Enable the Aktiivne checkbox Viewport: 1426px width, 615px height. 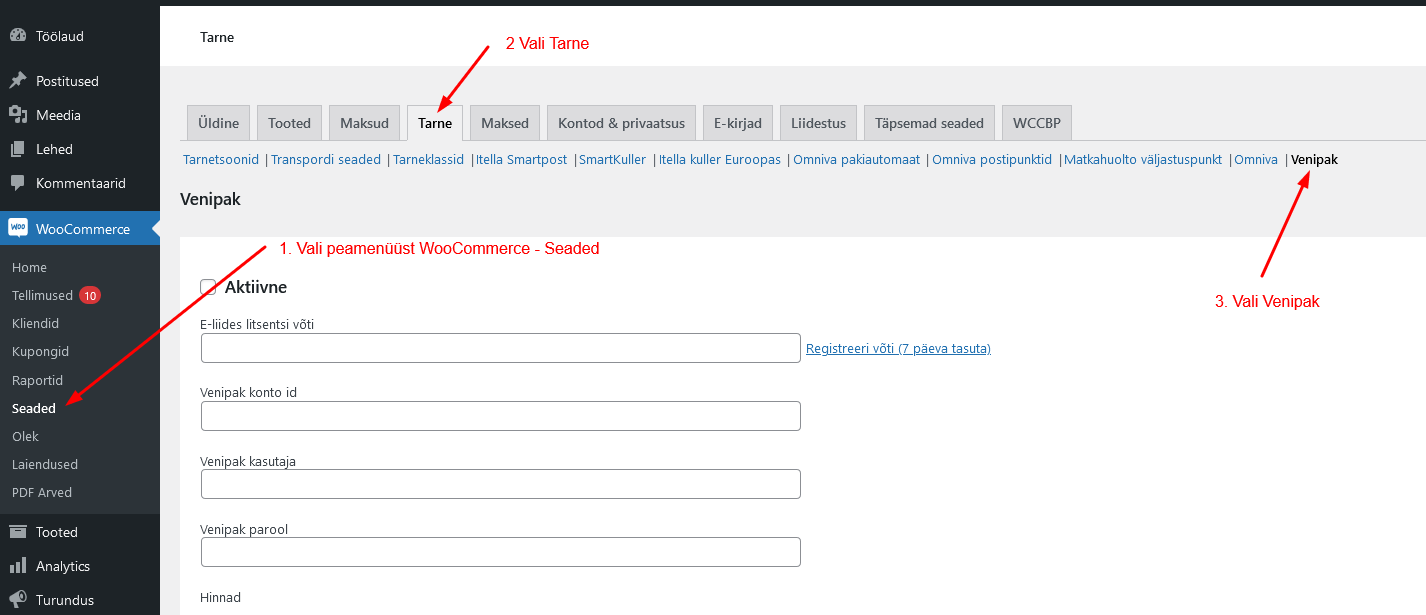click(208, 288)
